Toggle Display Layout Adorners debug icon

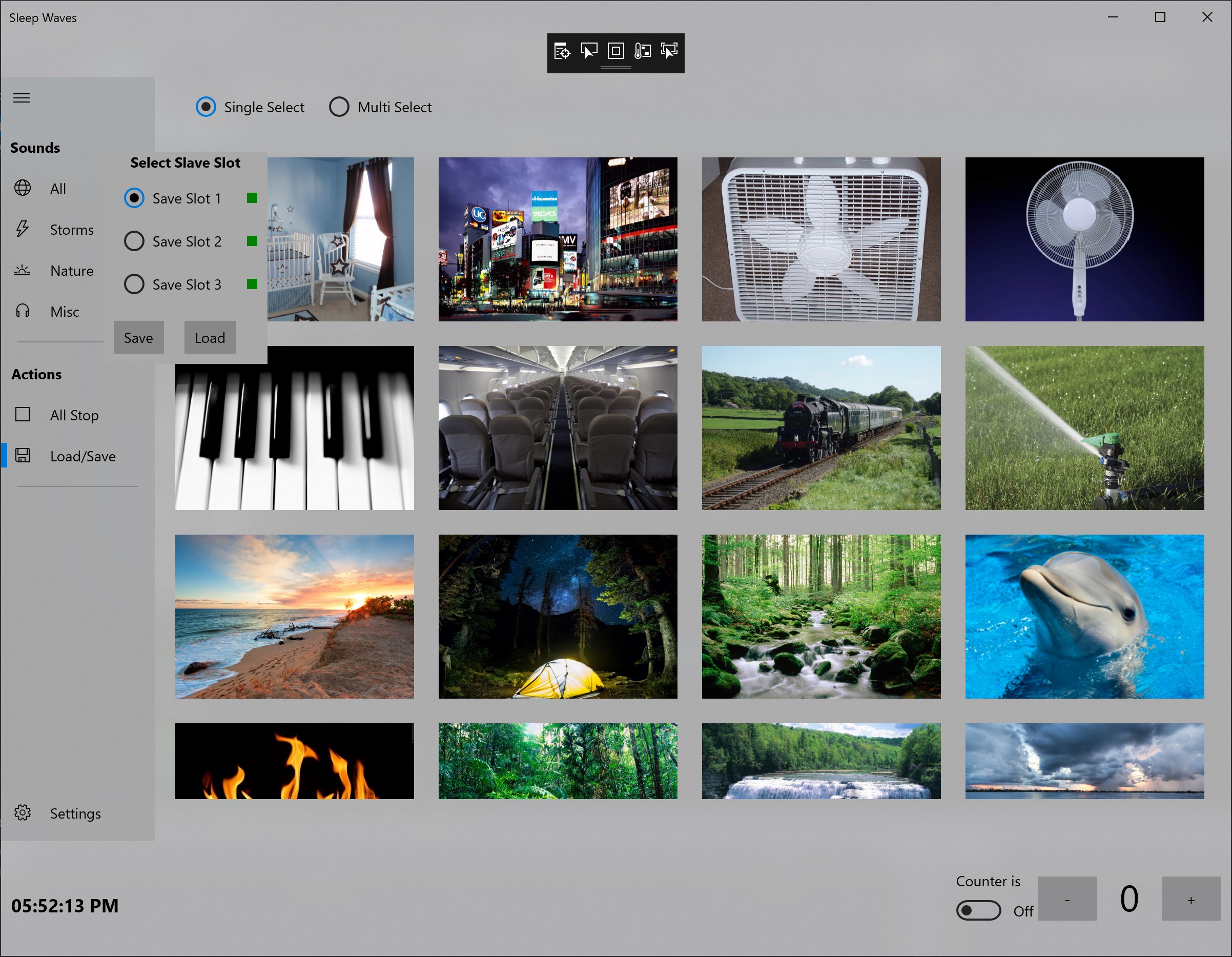[615, 51]
